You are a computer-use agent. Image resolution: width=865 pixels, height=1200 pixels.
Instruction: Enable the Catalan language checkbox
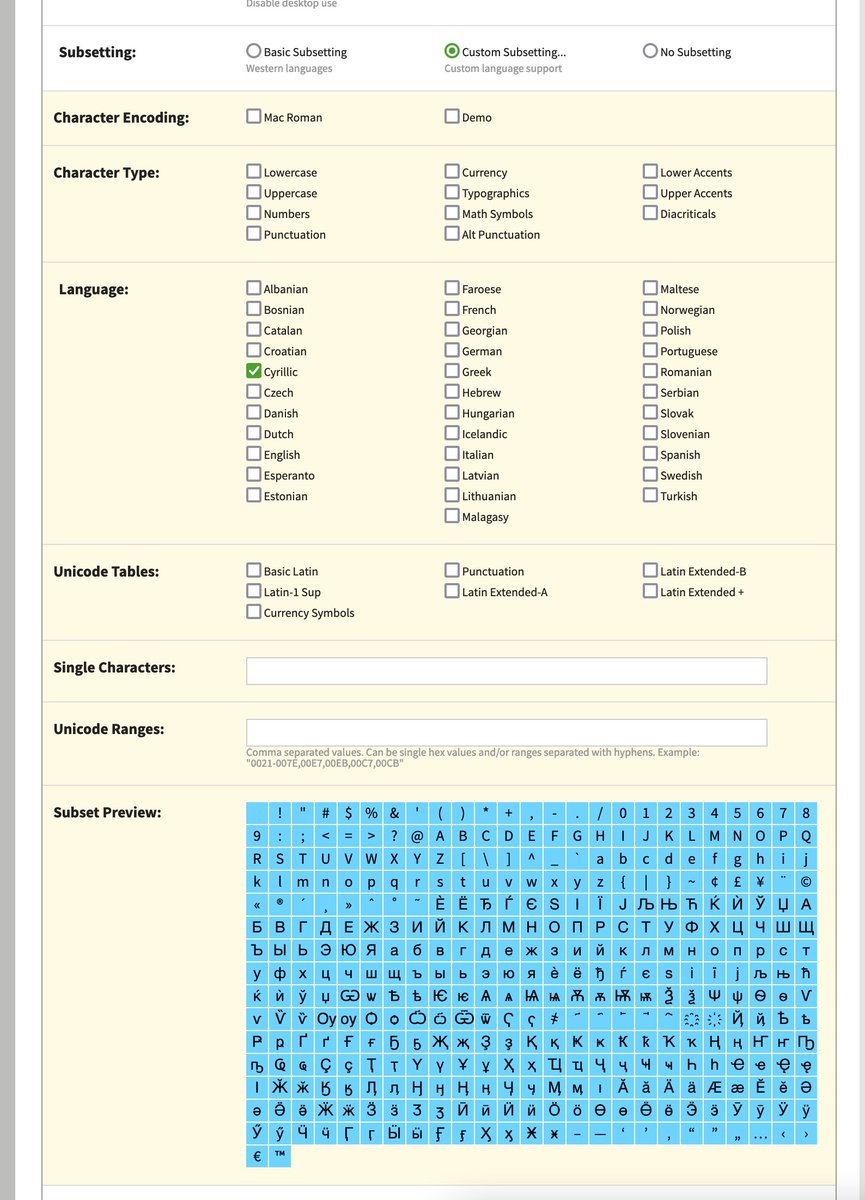click(254, 329)
